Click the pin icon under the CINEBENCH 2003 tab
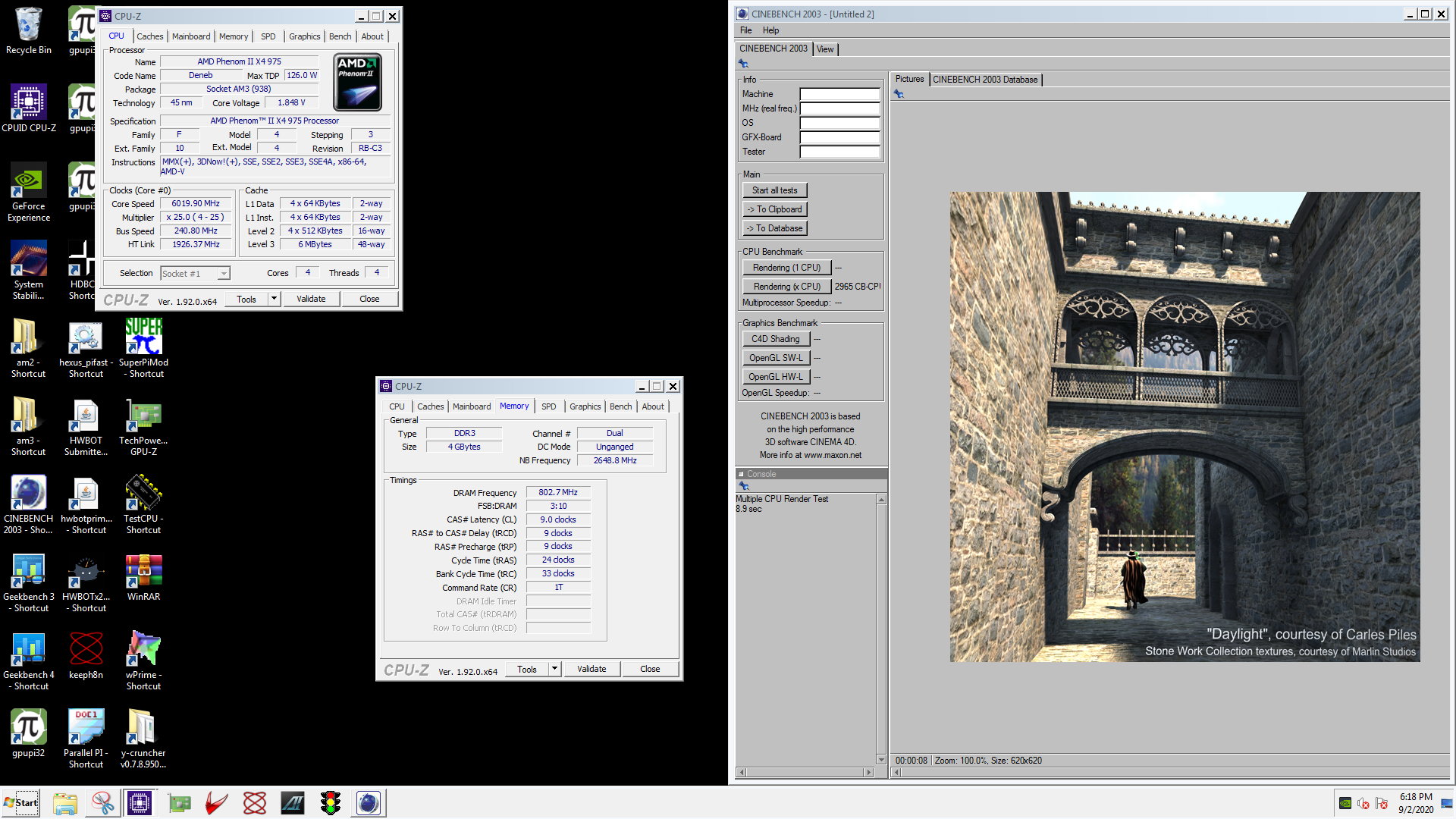The image size is (1456, 819). [x=743, y=64]
